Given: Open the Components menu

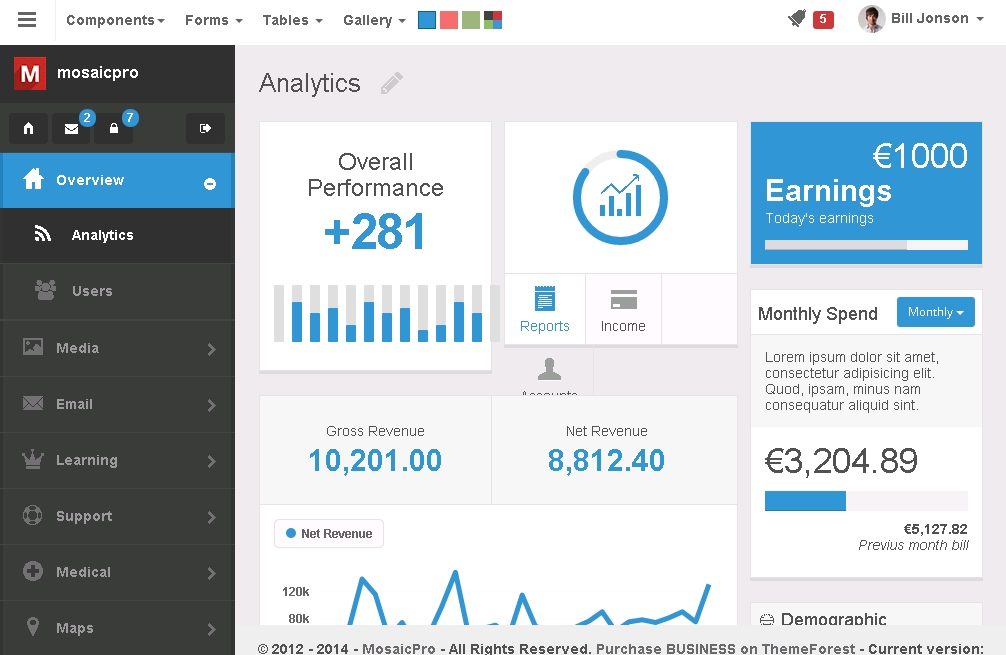Looking at the screenshot, I should pyautogui.click(x=115, y=20).
